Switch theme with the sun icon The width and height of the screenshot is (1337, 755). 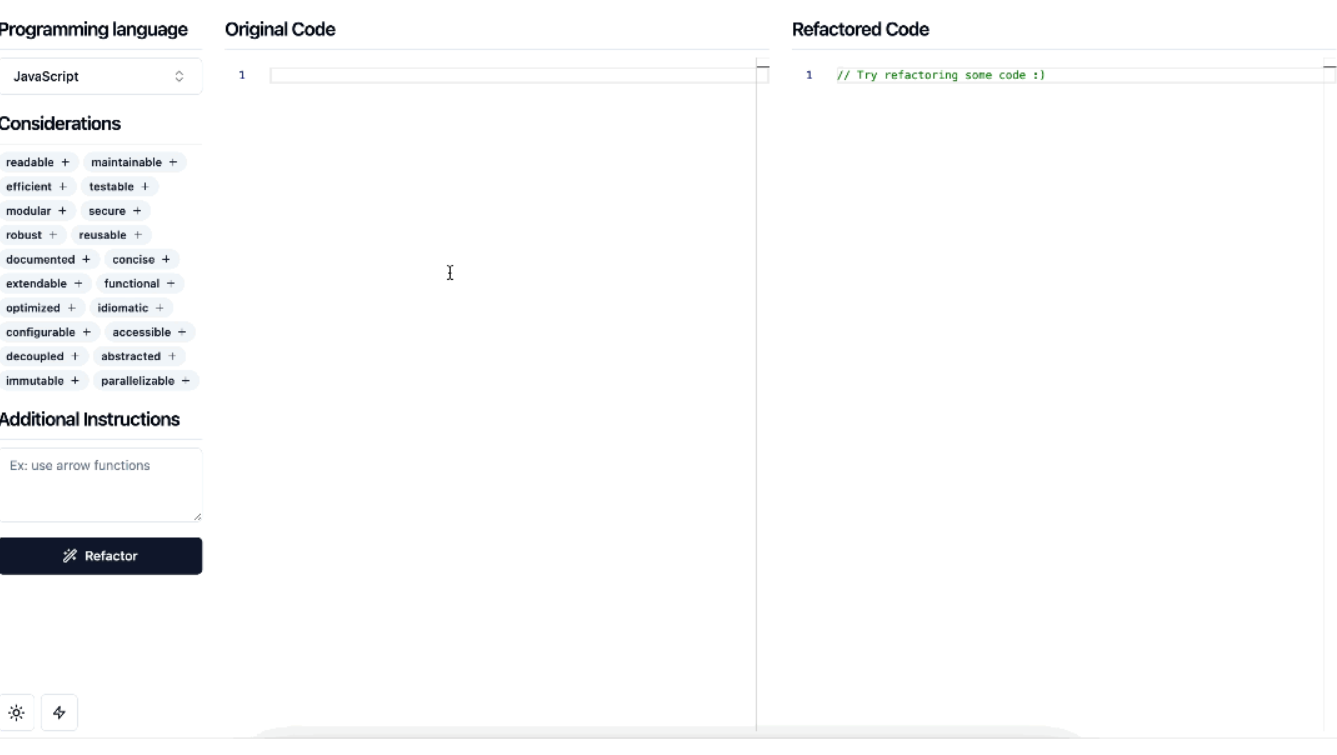coord(17,713)
